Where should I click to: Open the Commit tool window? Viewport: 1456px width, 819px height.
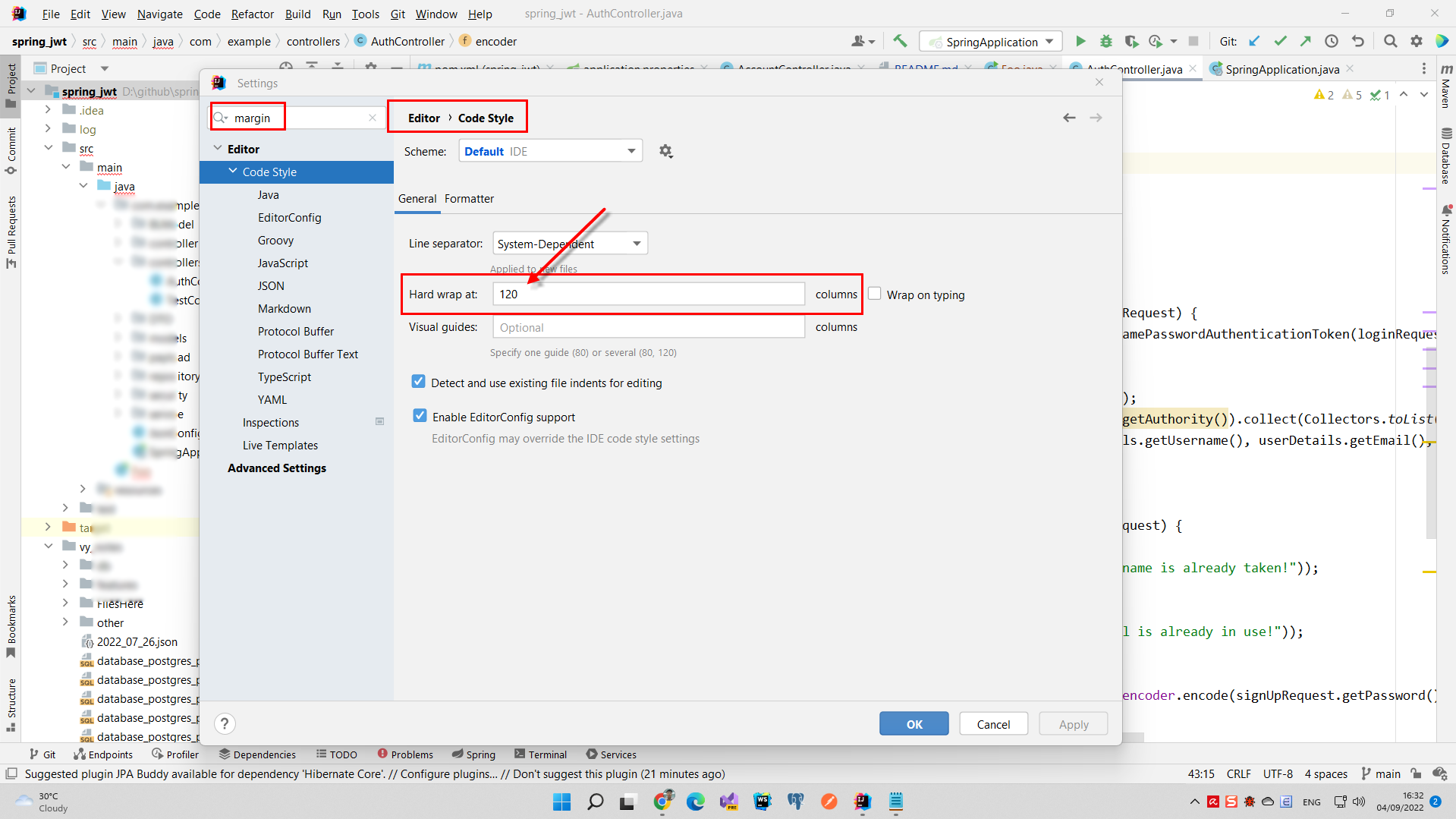11,150
